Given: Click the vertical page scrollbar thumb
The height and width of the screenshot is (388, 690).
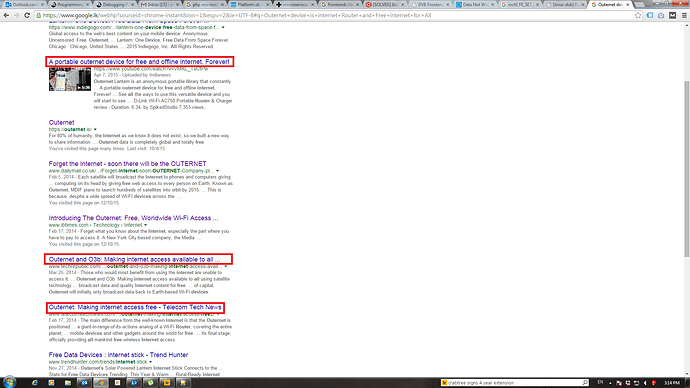Looking at the screenshot, I should point(686,169).
